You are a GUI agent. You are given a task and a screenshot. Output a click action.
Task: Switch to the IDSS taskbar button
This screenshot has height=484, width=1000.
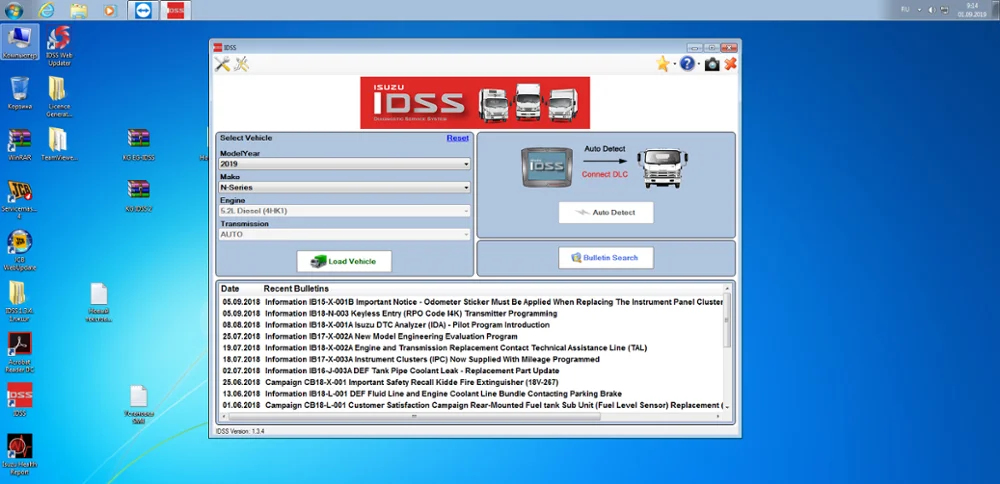(x=175, y=10)
